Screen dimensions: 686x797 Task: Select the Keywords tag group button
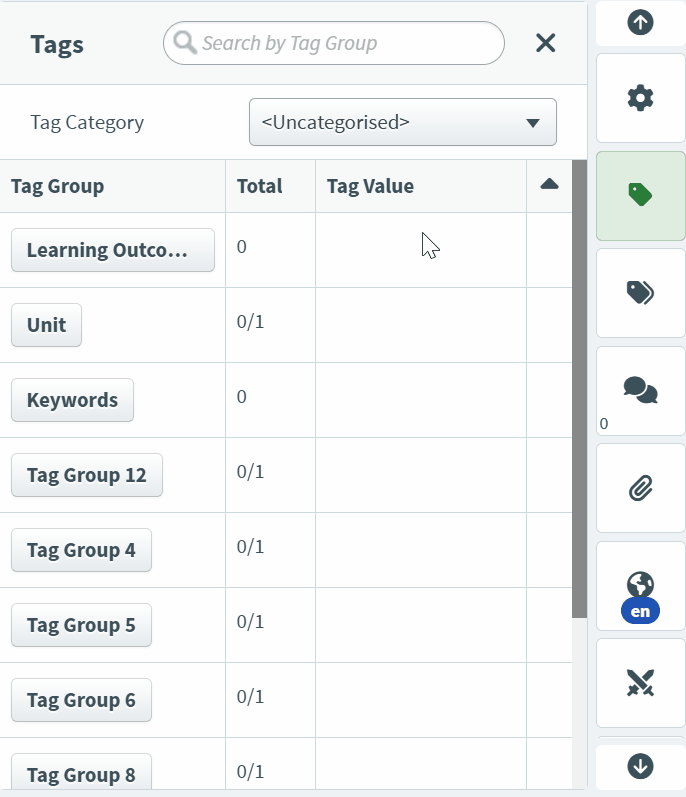(72, 400)
